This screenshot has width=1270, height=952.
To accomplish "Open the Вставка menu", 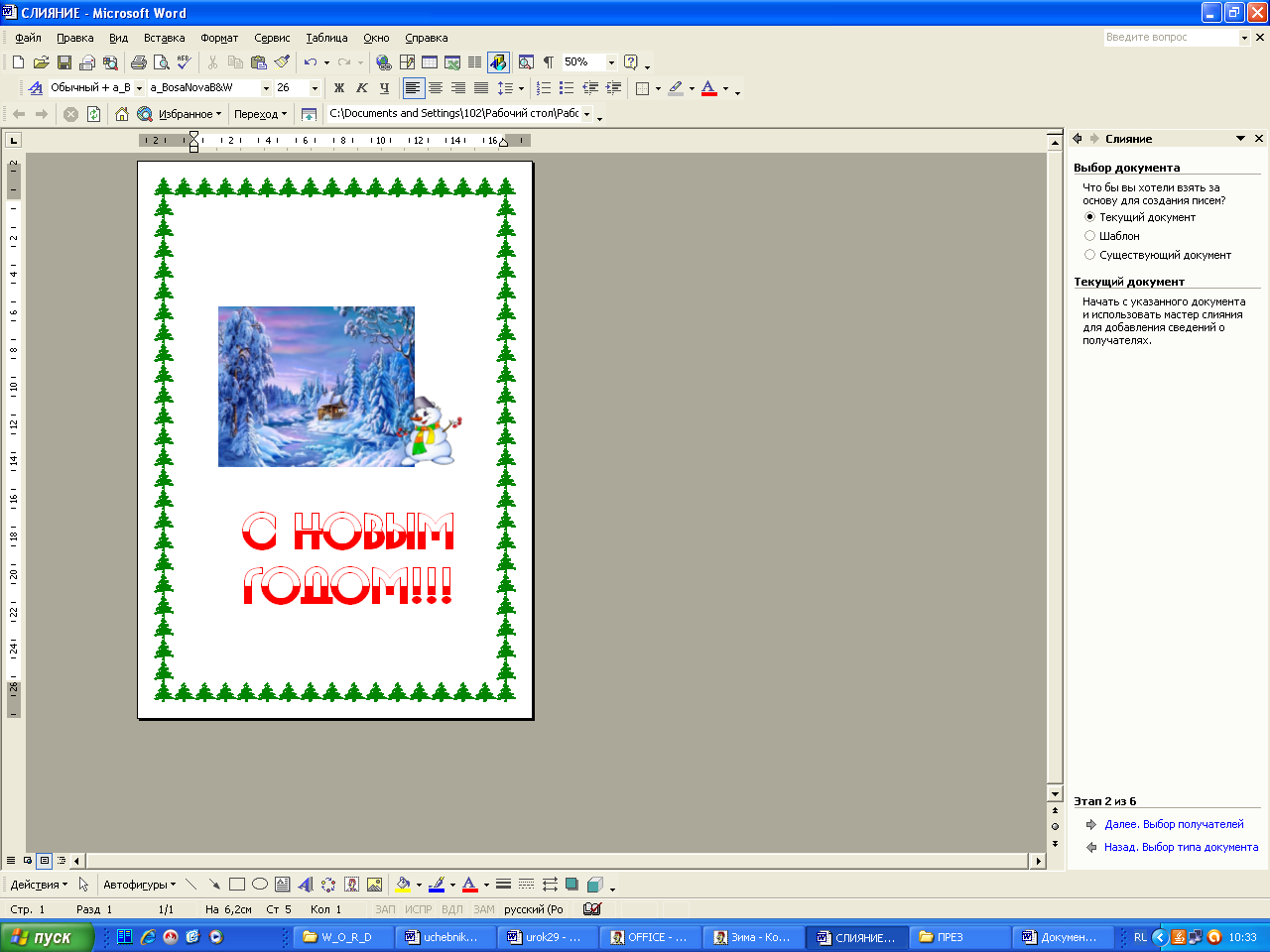I will click(x=164, y=38).
